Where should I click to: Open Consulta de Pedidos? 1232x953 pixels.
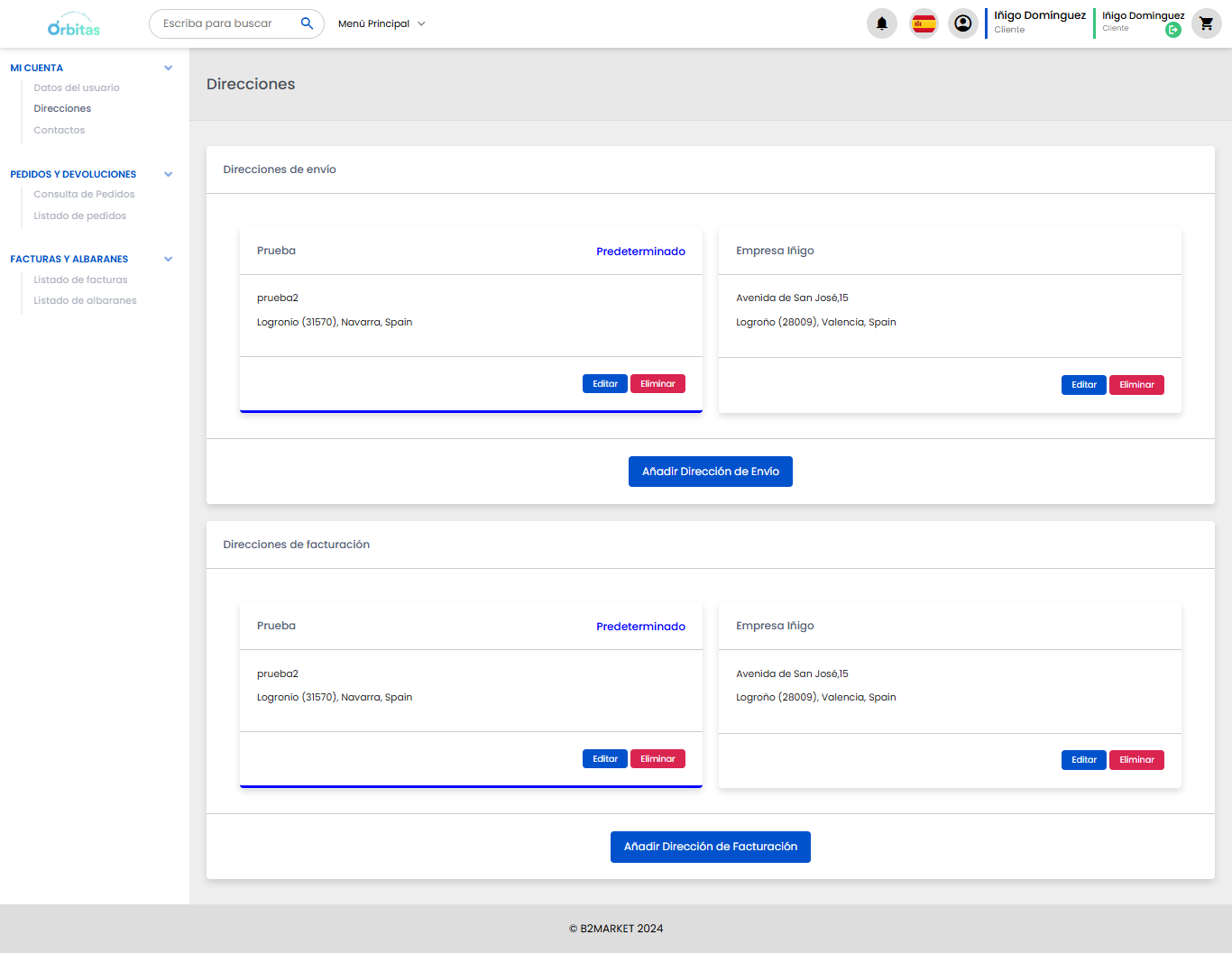pyautogui.click(x=84, y=194)
